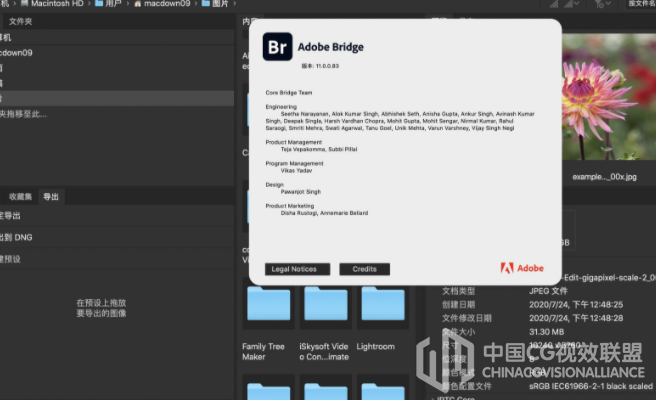The height and width of the screenshot is (400, 656).
Task: Switch to the 收藏集 tab
Action: click(20, 197)
